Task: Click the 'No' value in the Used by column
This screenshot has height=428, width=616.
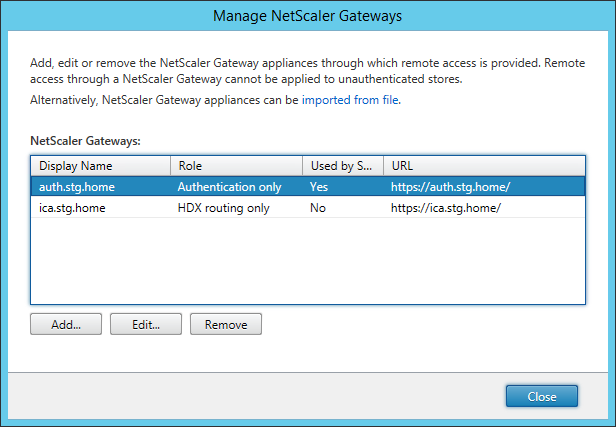Action: tap(318, 208)
